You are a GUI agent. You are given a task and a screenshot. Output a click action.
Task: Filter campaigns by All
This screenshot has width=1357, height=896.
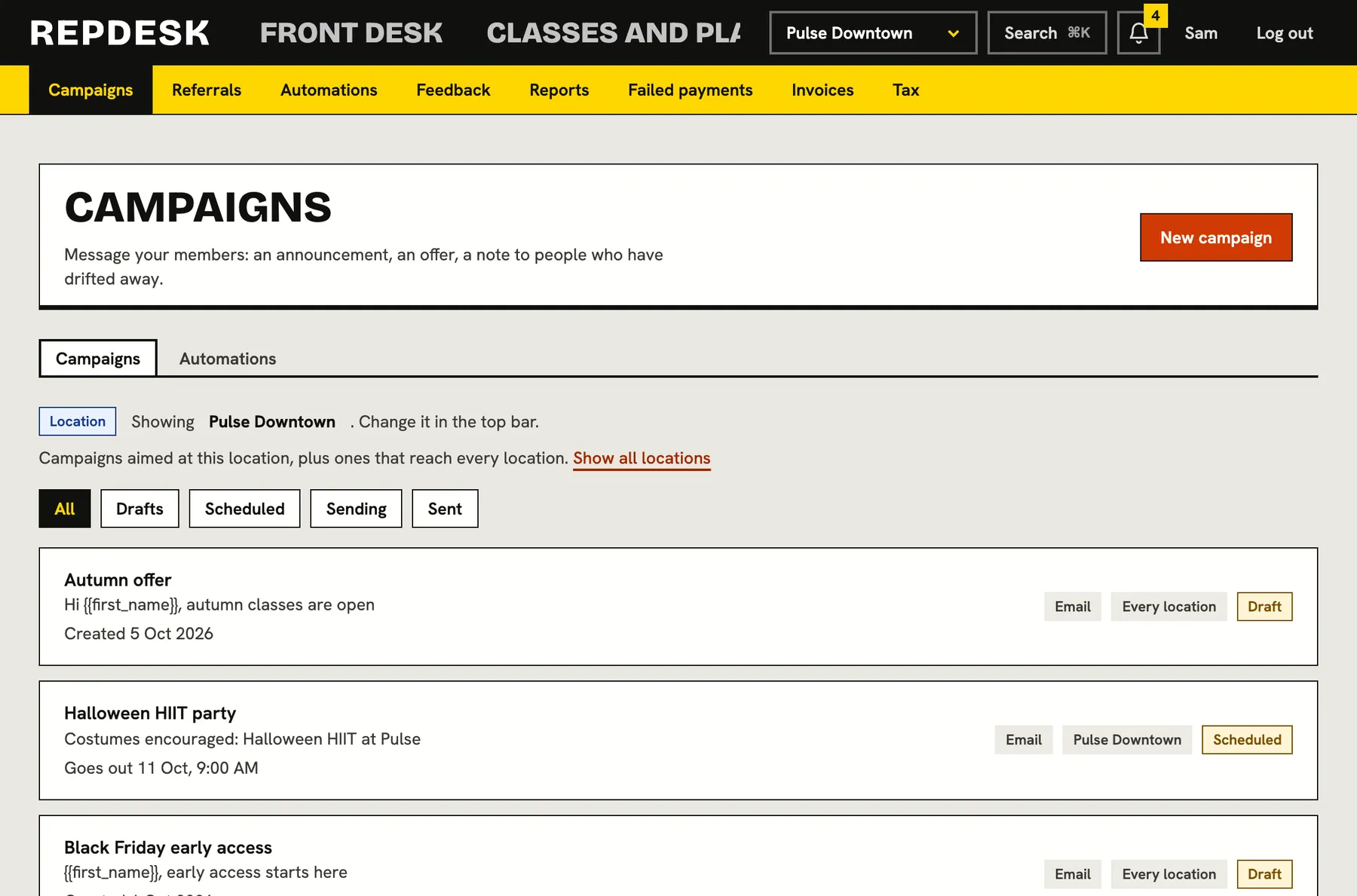point(65,509)
